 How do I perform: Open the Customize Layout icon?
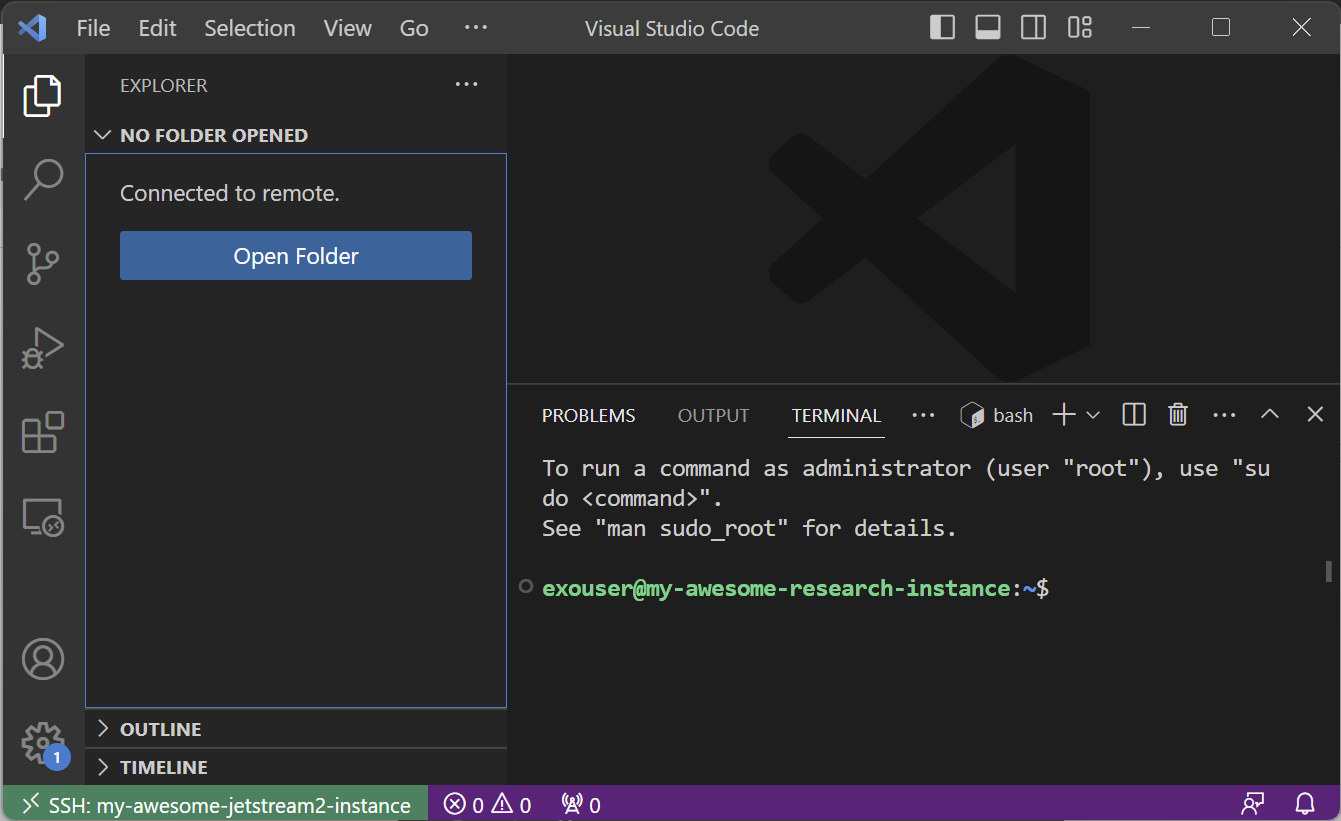point(1079,28)
